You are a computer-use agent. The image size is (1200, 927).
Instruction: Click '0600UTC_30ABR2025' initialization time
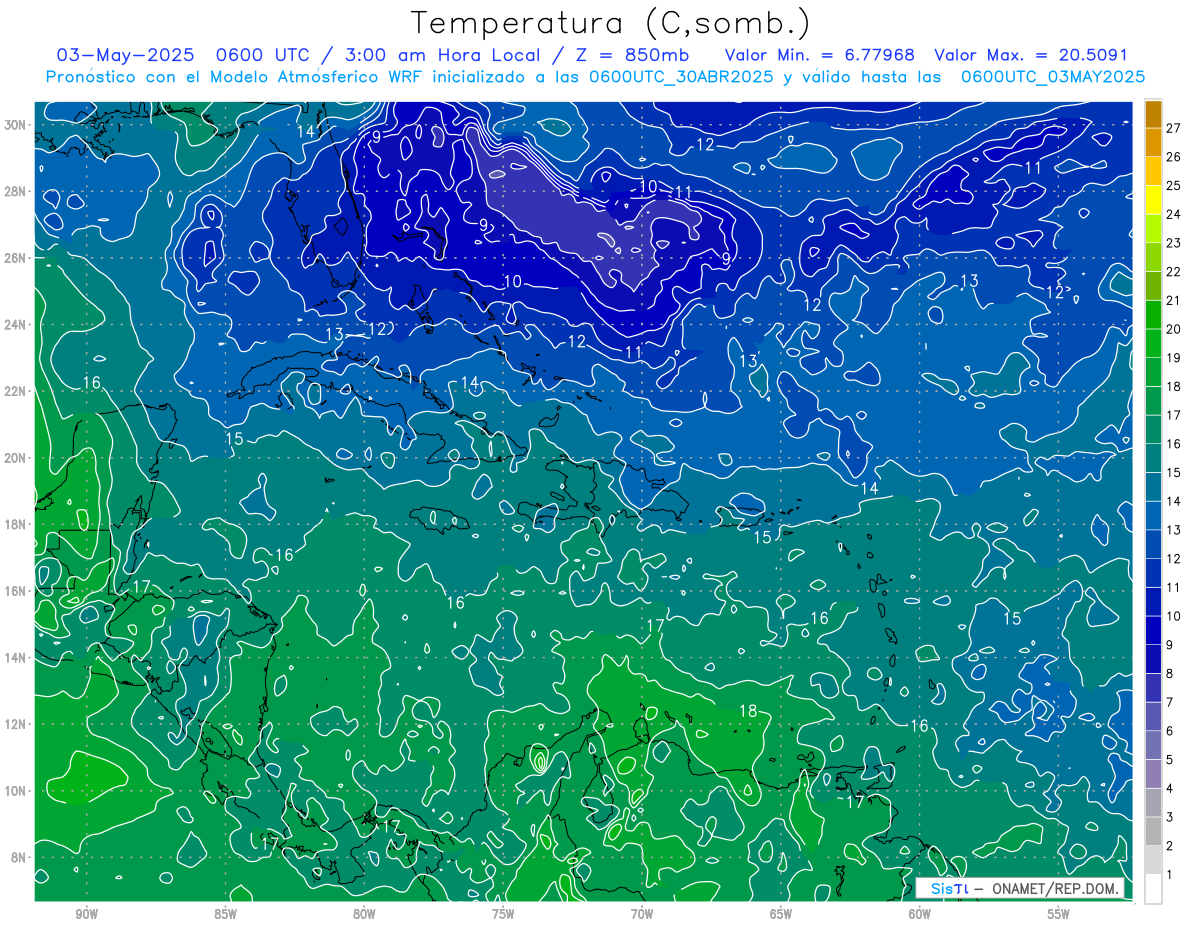coord(680,76)
